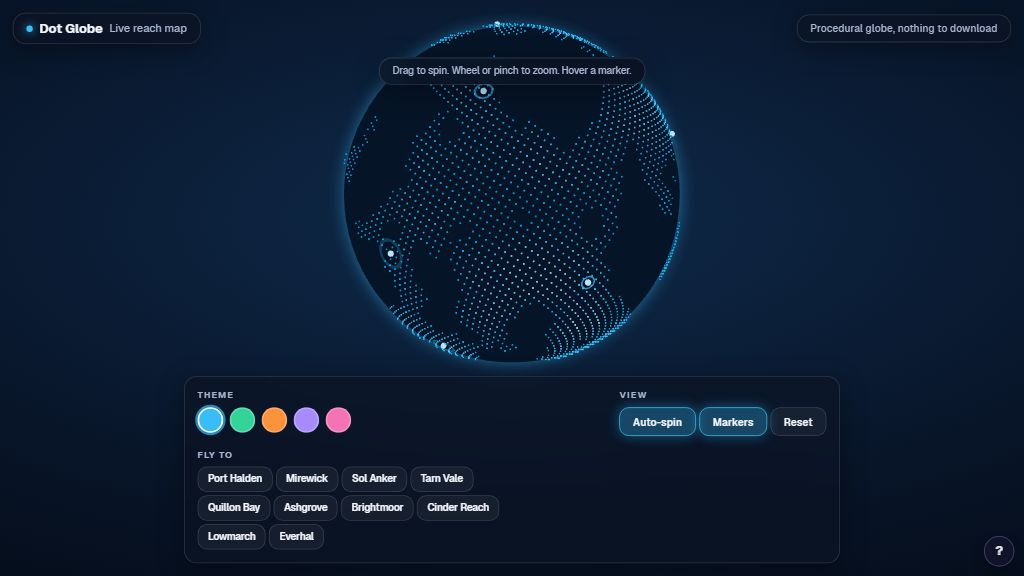Reset the globe view
1024x576 pixels.
coord(798,422)
